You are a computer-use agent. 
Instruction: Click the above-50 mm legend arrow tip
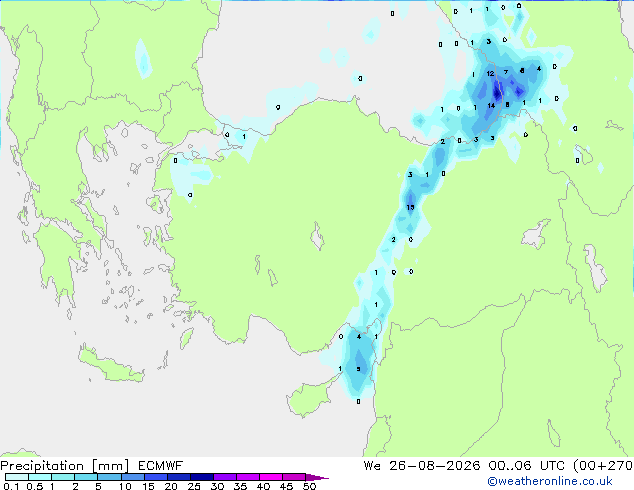317,477
